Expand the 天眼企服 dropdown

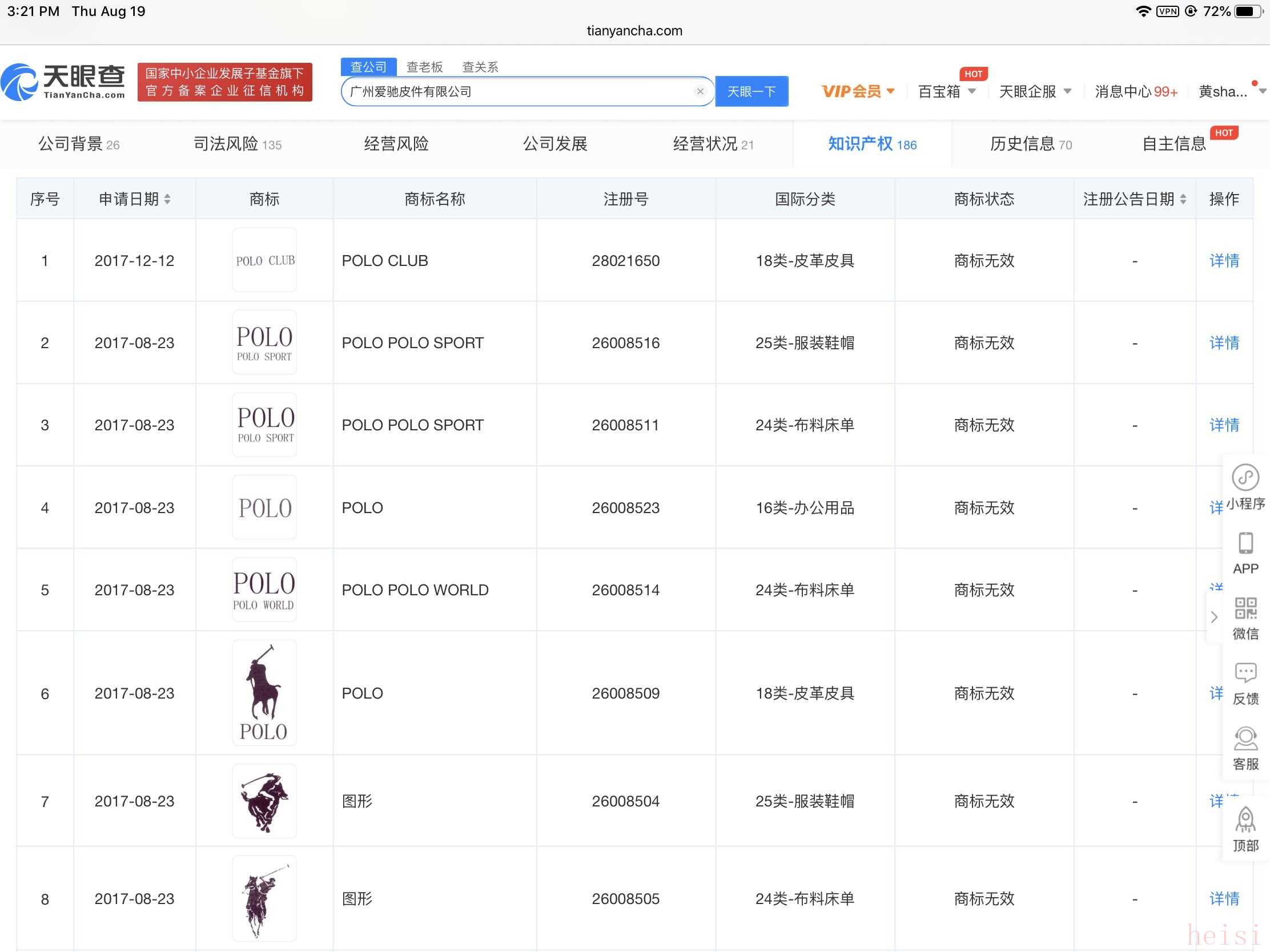(x=1035, y=91)
